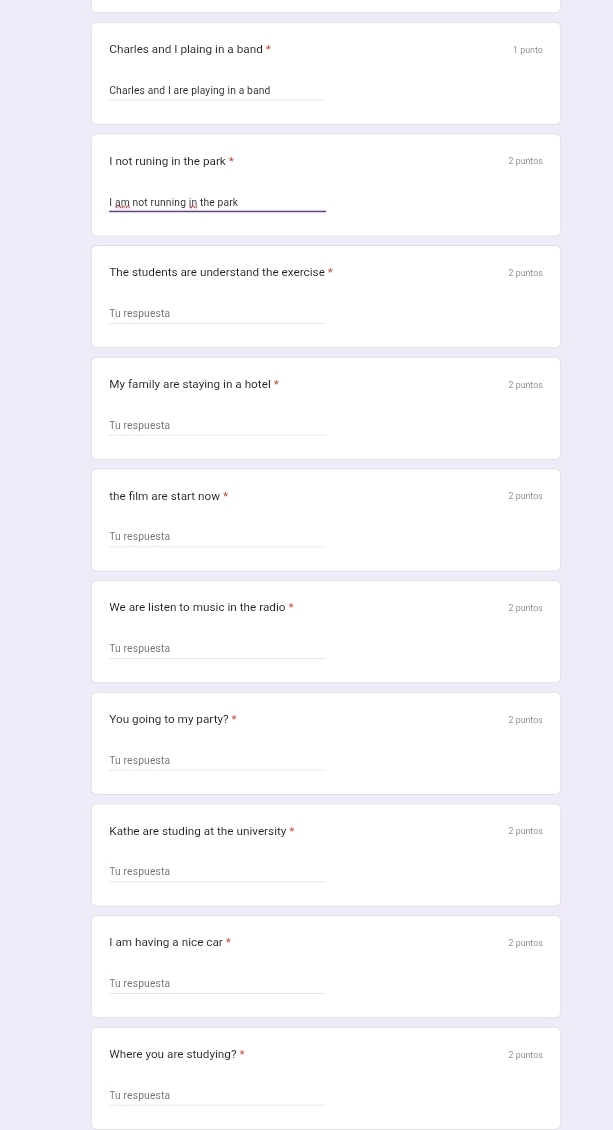The width and height of the screenshot is (613, 1130).
Task: Click the answer field for 'Where you are studying?'
Action: click(217, 1095)
